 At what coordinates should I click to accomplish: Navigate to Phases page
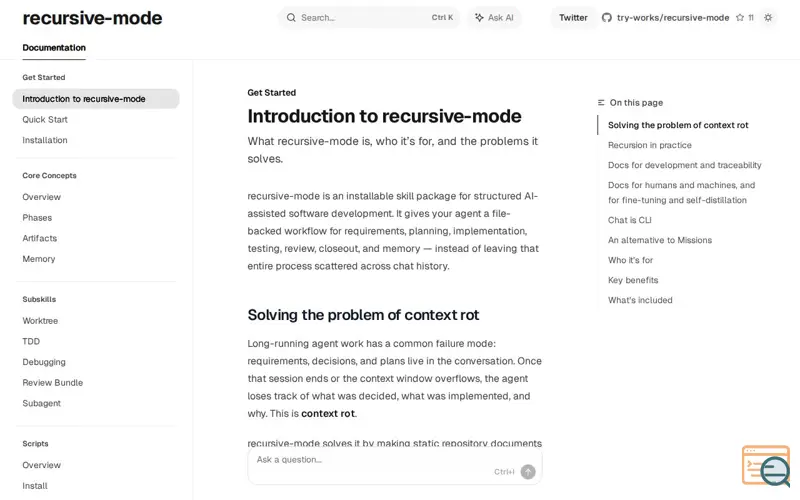pos(37,218)
